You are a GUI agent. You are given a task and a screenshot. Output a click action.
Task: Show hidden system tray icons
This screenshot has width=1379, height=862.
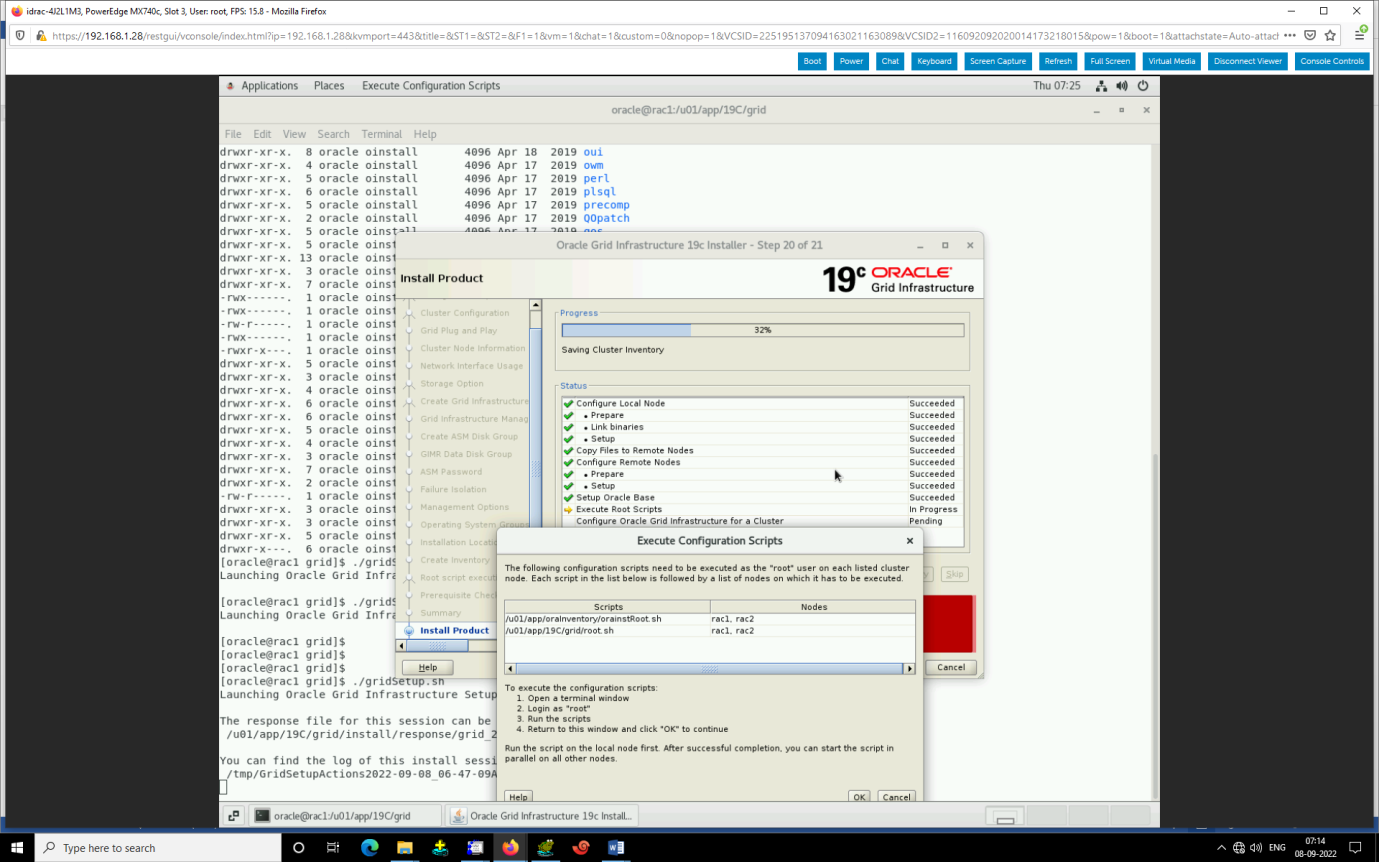click(1221, 848)
